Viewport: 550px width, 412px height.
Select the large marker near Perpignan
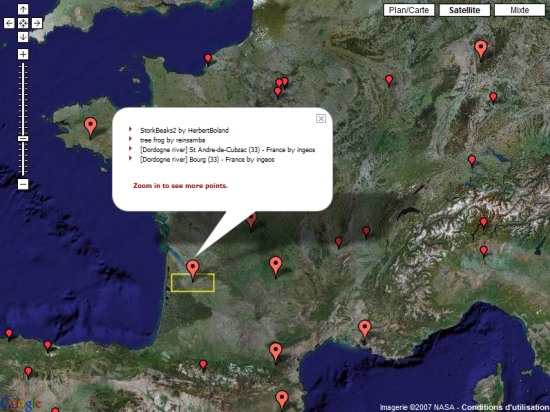point(275,353)
